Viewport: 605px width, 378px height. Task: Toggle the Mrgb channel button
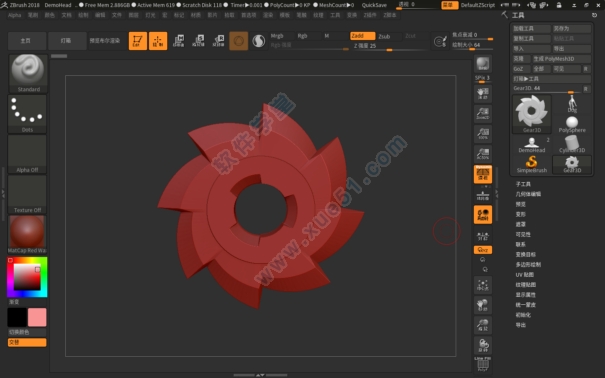tap(282, 36)
